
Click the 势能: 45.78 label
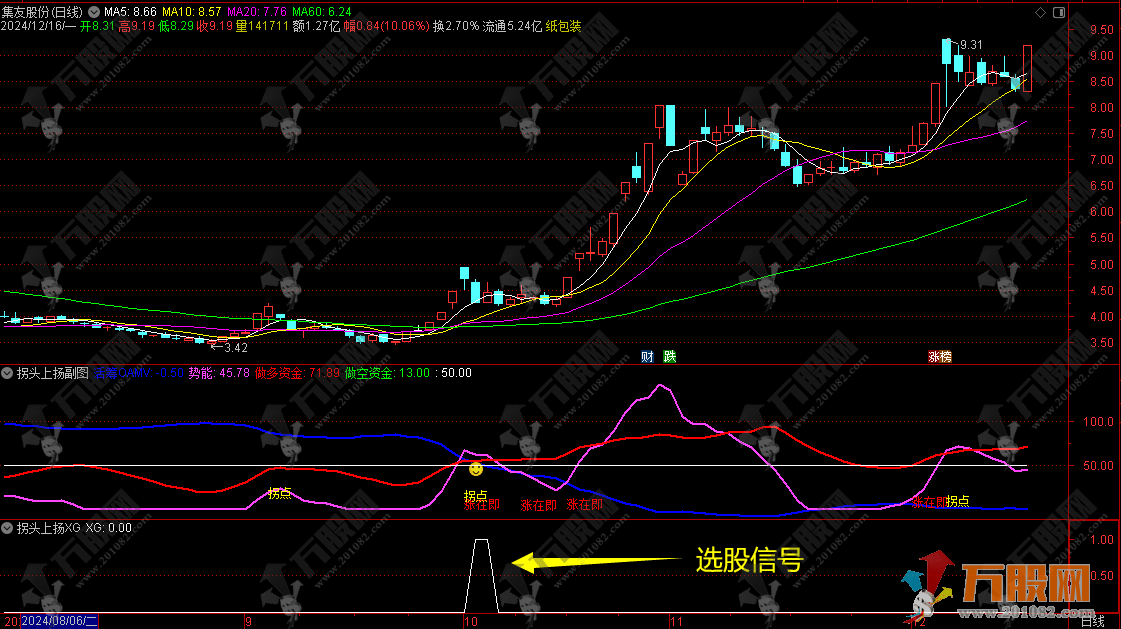pyautogui.click(x=219, y=373)
